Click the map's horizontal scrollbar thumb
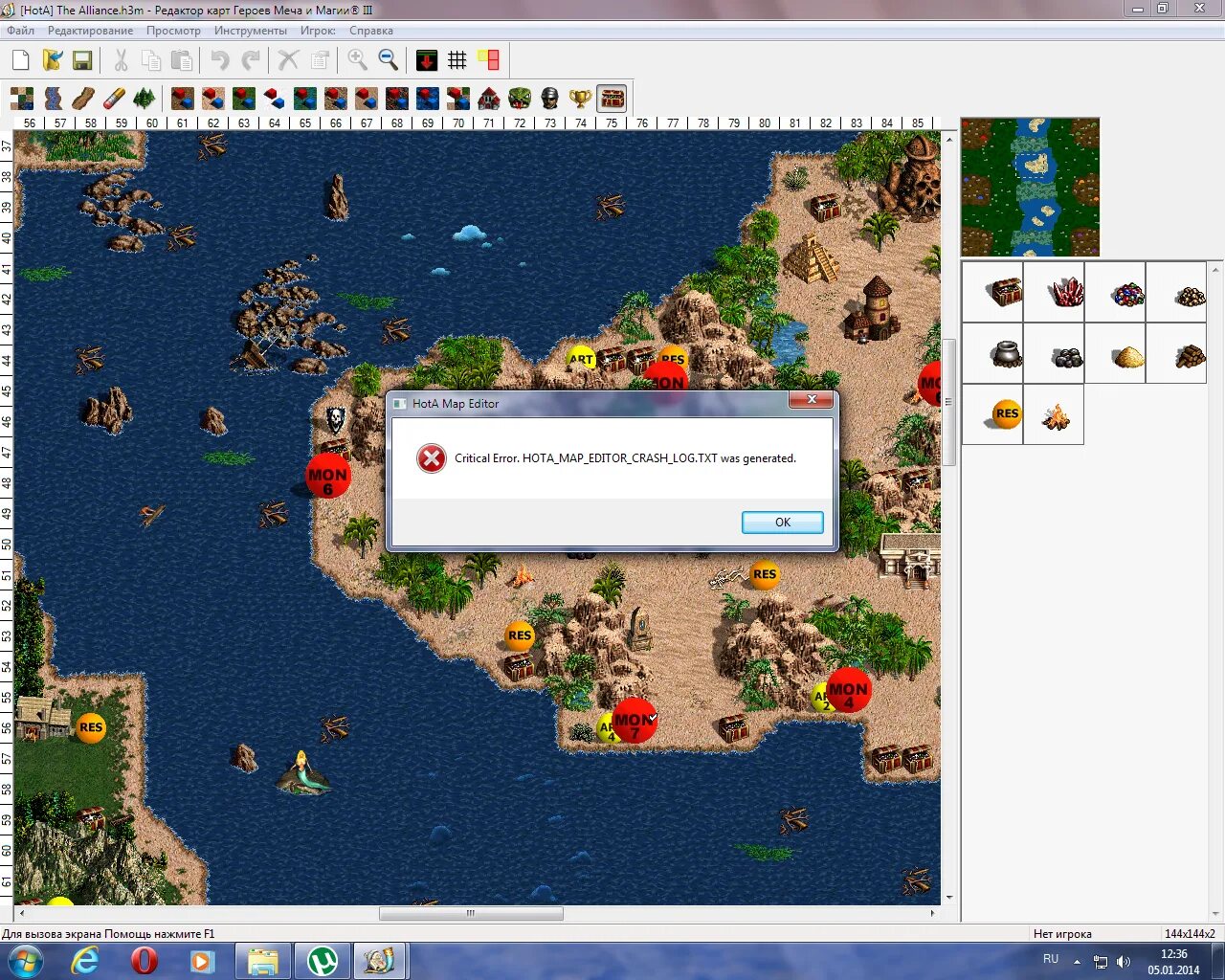This screenshot has width=1225, height=980. [471, 913]
